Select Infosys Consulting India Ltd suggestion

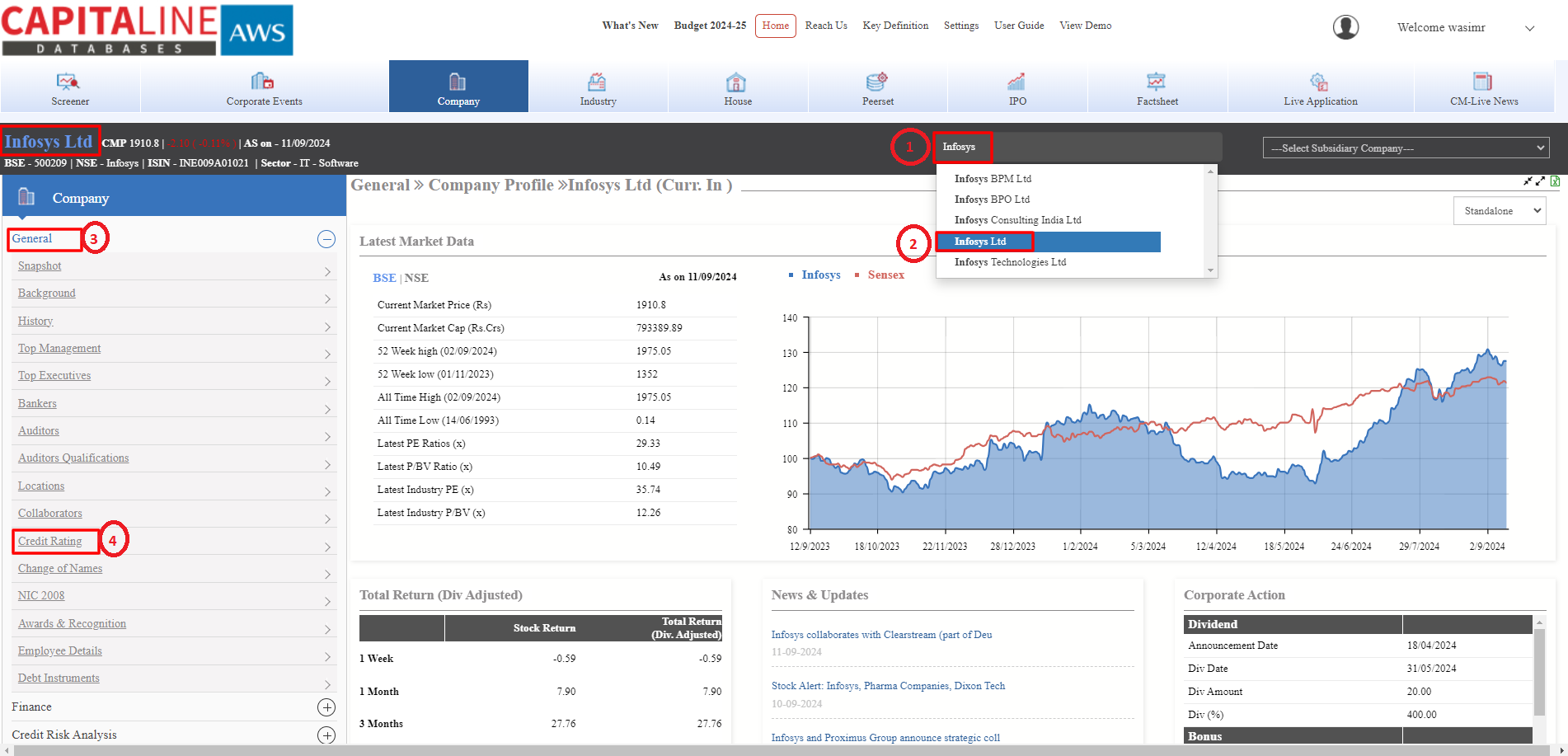coord(1017,220)
